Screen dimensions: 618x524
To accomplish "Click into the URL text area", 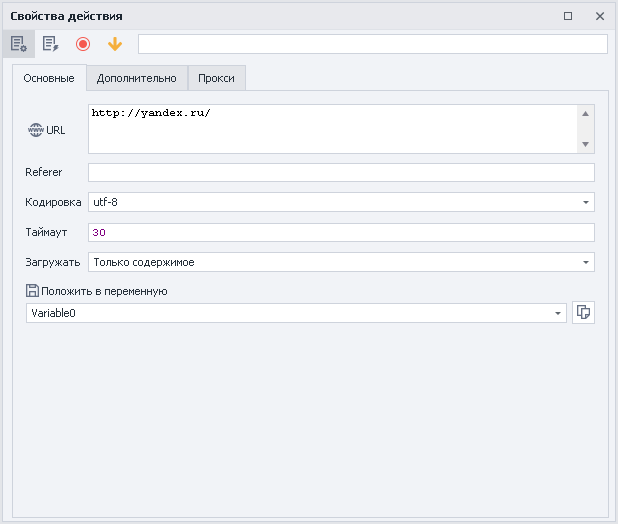I will pyautogui.click(x=330, y=129).
